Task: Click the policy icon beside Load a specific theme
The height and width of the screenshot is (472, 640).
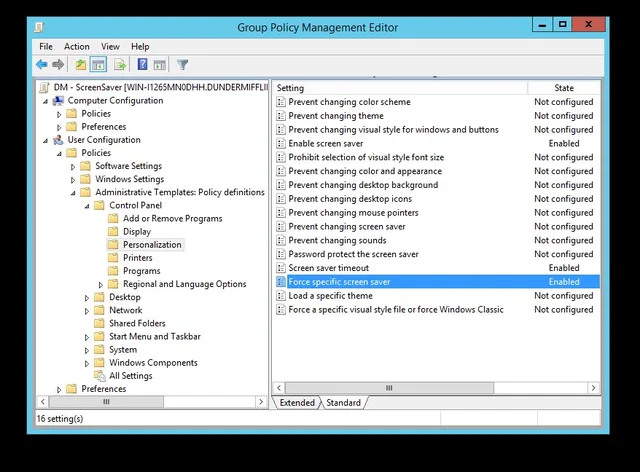Action: pos(281,296)
